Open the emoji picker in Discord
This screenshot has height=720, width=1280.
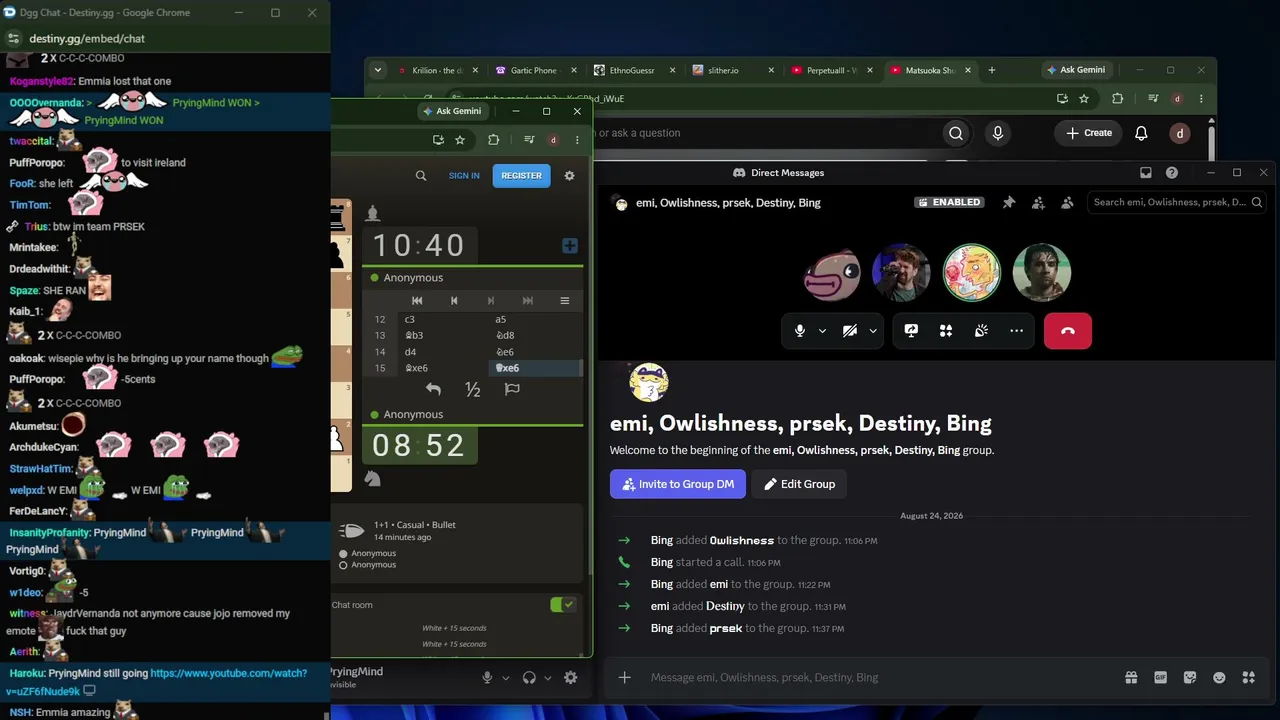(1219, 677)
